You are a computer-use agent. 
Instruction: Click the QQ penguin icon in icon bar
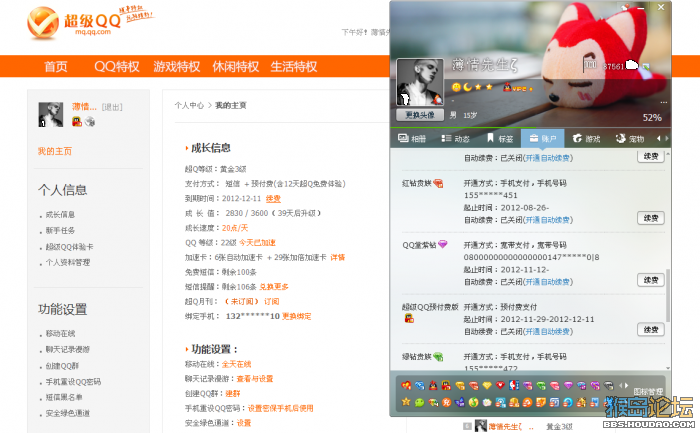[433, 385]
